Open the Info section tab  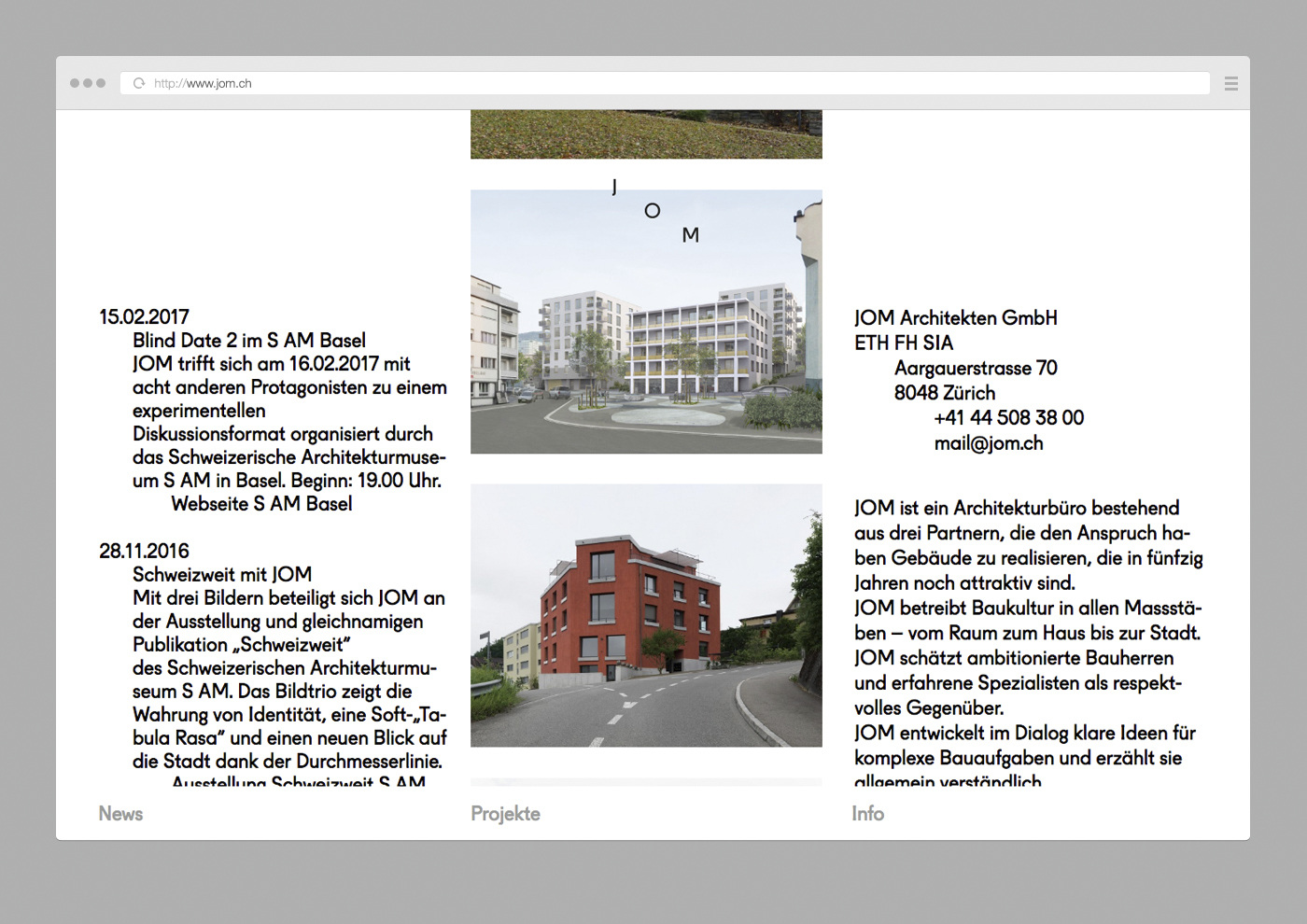point(867,814)
